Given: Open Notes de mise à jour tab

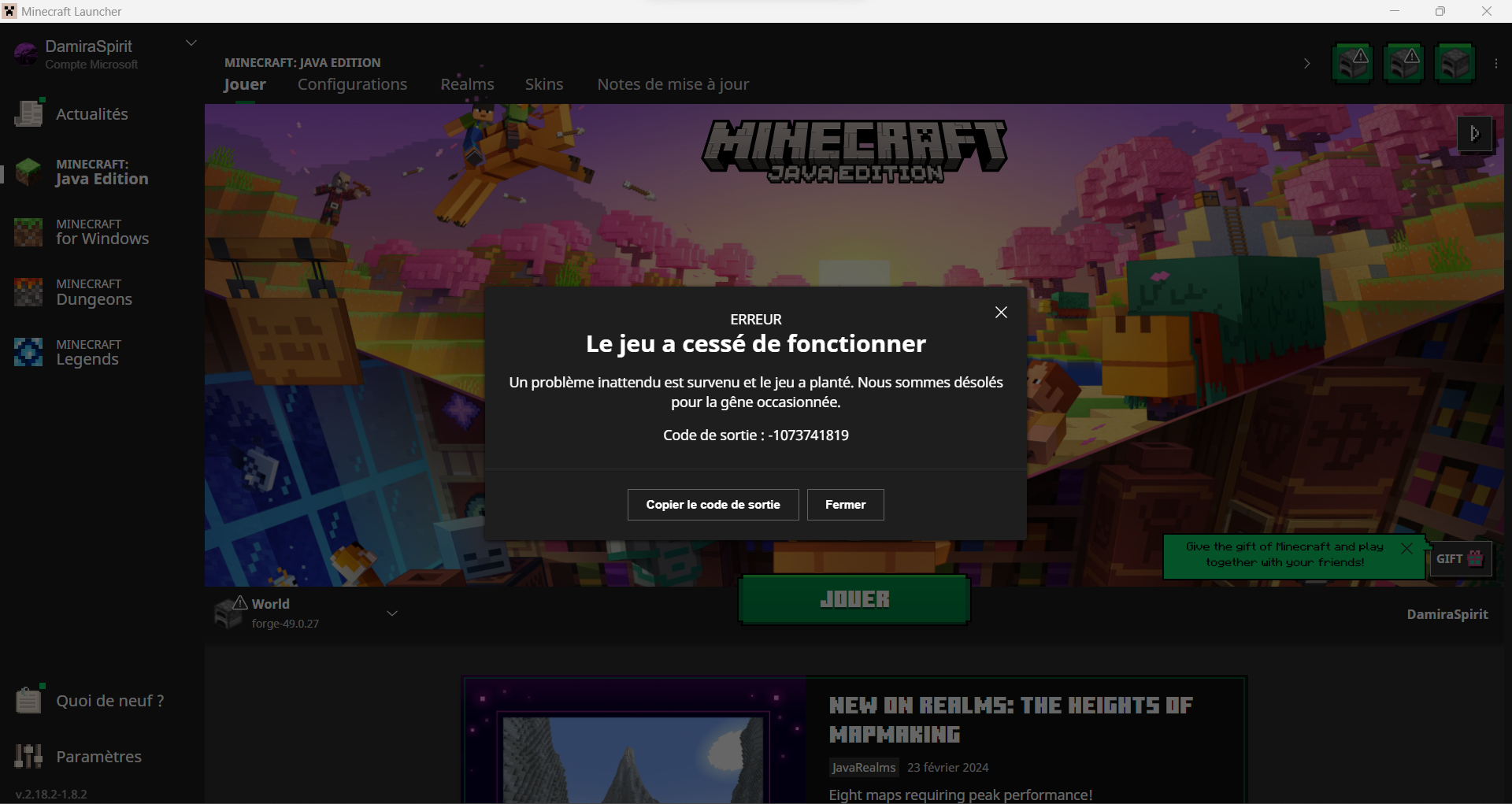Looking at the screenshot, I should pos(673,84).
